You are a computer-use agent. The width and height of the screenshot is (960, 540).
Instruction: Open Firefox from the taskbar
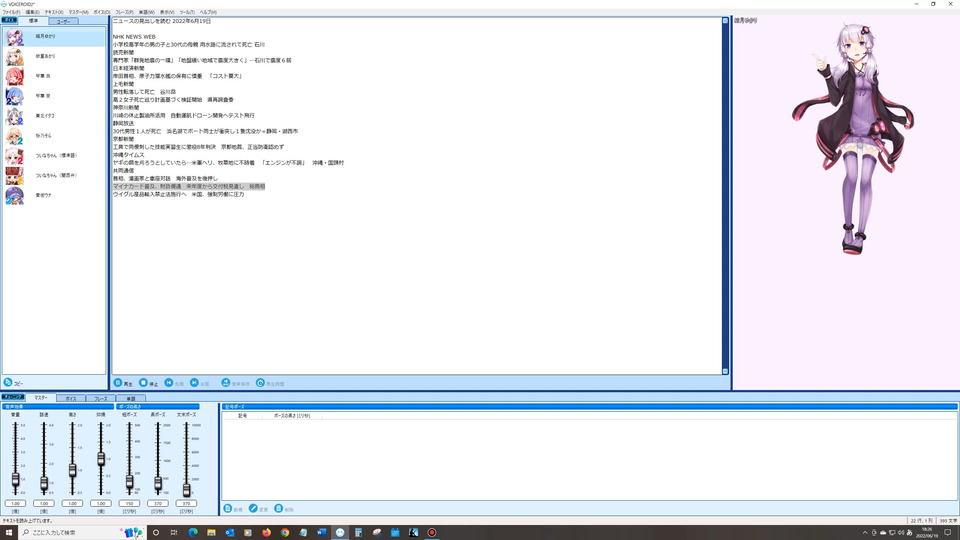(266, 532)
